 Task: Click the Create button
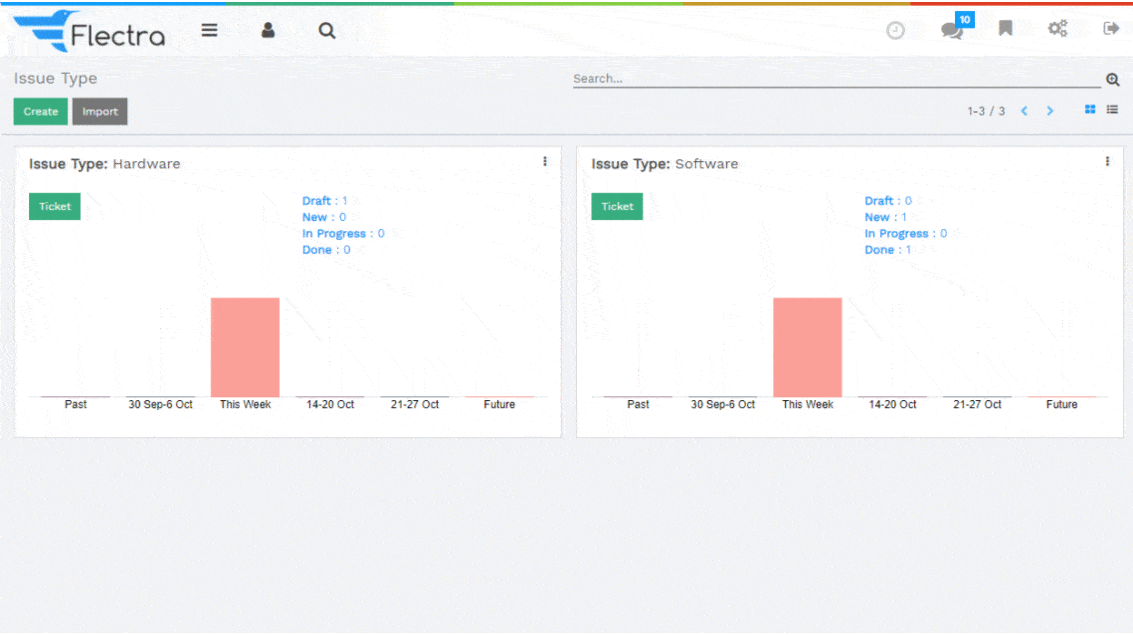[x=40, y=112]
